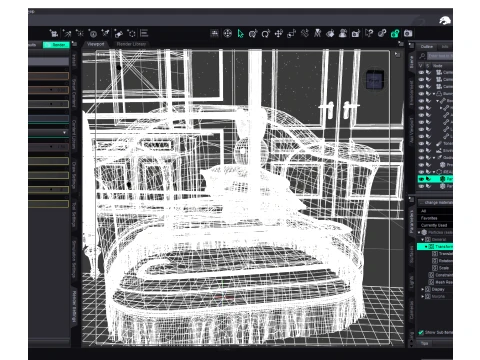The image size is (480, 360).
Task: Select the 'All' filter row
Action: pos(435,211)
